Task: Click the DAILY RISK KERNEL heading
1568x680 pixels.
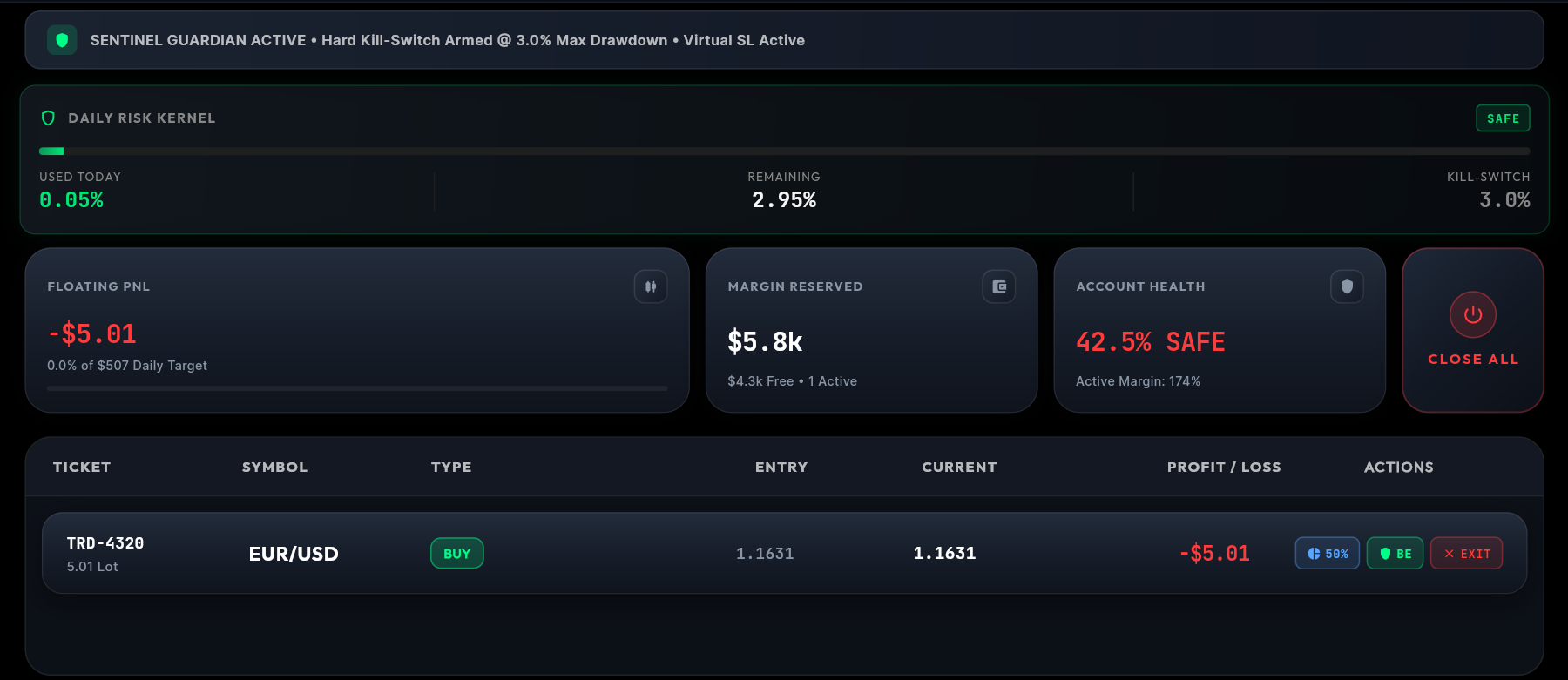Action: (142, 118)
